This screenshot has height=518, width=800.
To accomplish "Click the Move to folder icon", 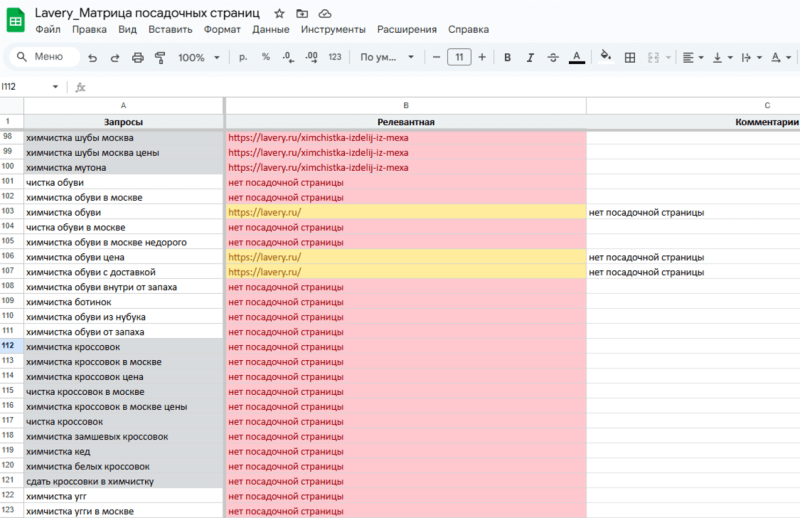I will 302,13.
